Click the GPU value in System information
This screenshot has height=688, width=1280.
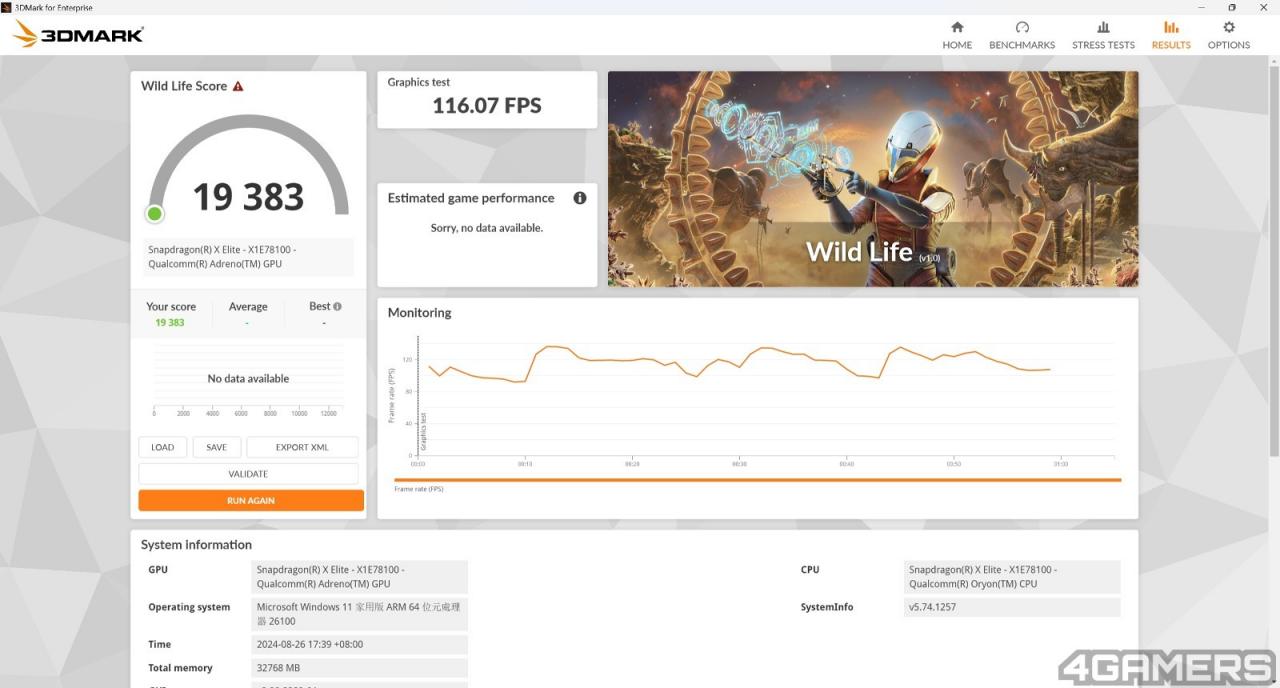coord(360,577)
